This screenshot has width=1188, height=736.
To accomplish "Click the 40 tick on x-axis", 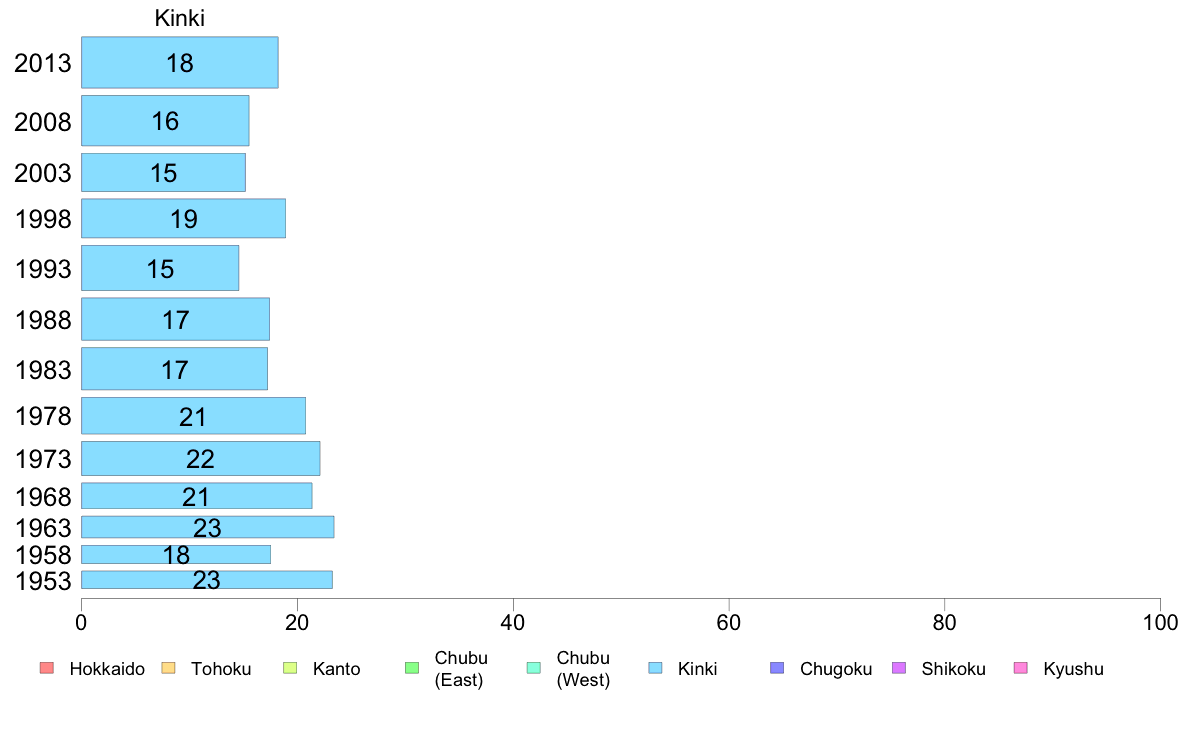I will pyautogui.click(x=513, y=623).
